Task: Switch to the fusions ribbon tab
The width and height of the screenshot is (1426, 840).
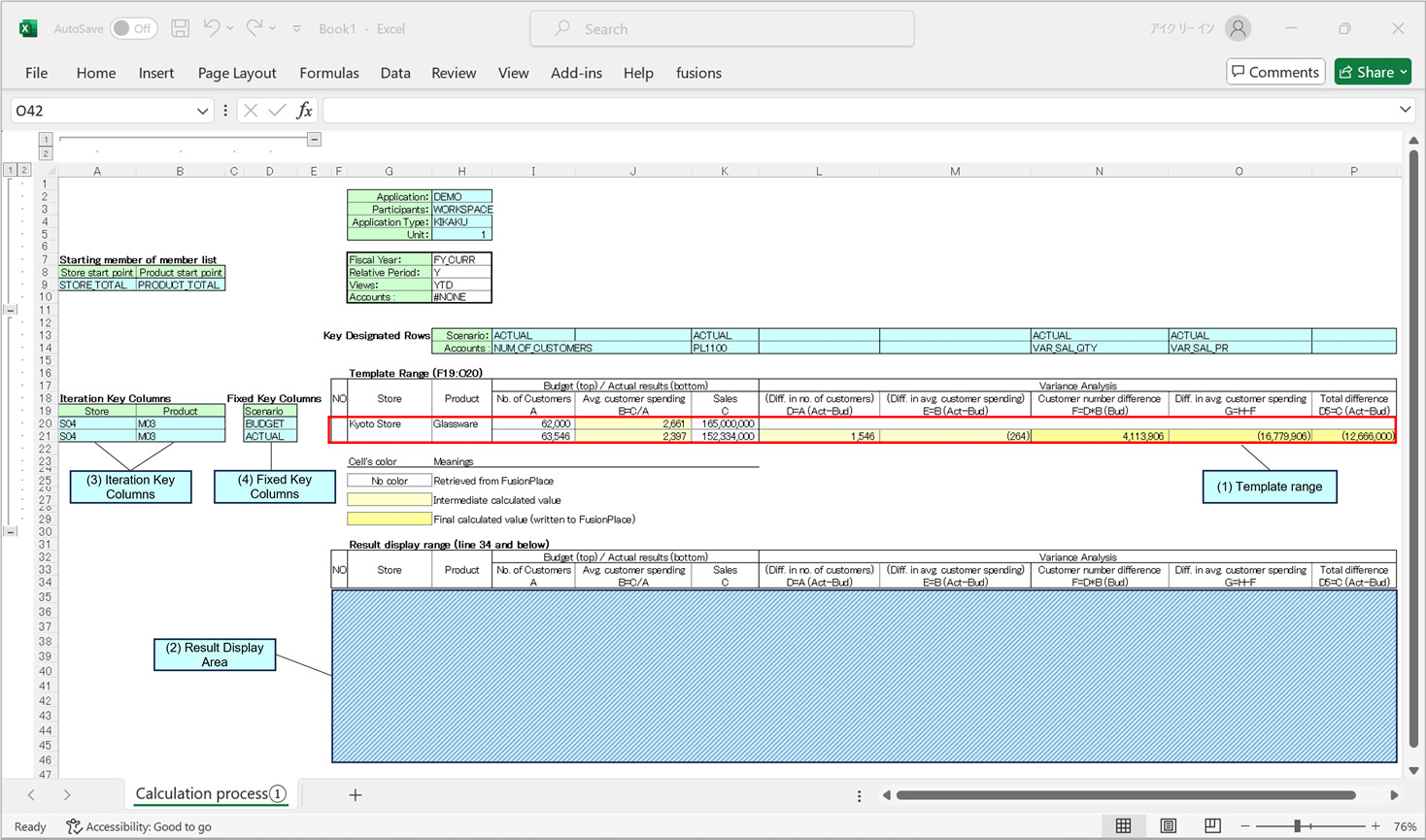Action: click(x=694, y=73)
